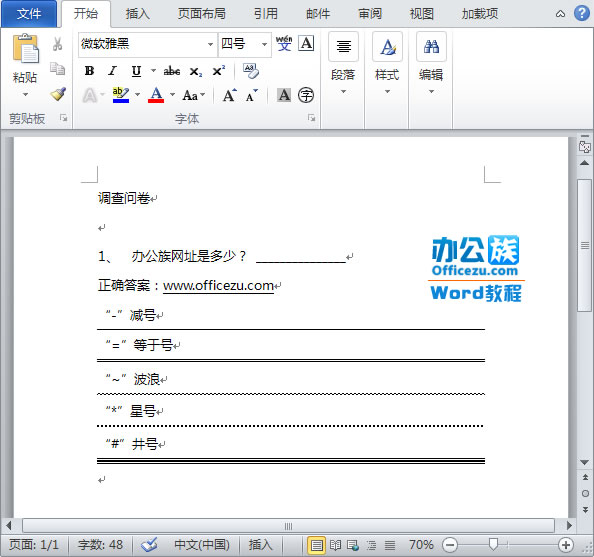
Task: Click the Phonetic Guide wén icon
Action: tap(284, 43)
